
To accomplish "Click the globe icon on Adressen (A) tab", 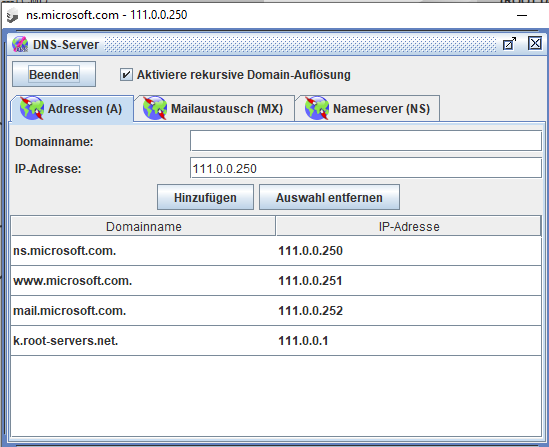I will 32,108.
